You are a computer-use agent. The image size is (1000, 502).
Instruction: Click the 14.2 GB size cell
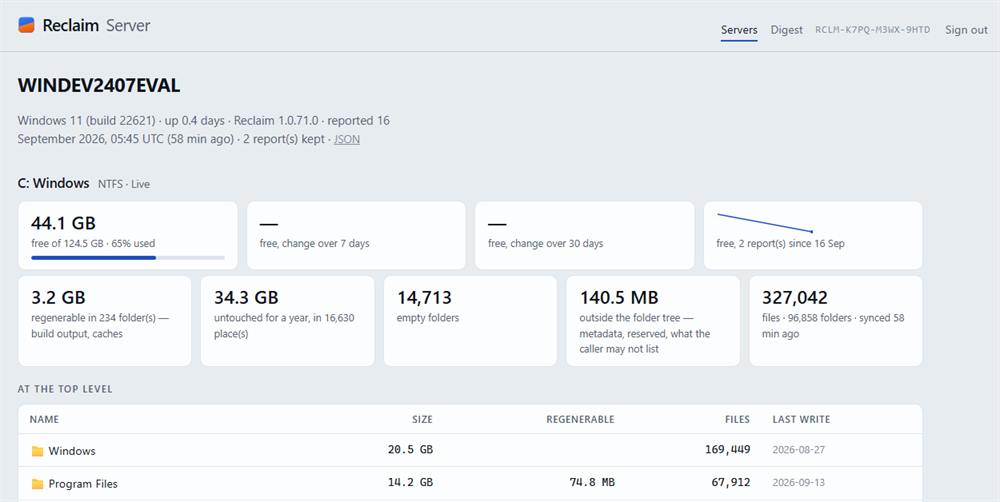pyautogui.click(x=410, y=483)
